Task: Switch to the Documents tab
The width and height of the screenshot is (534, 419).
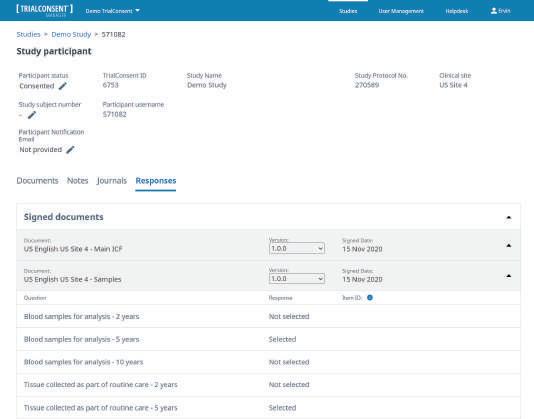Action: 37,181
